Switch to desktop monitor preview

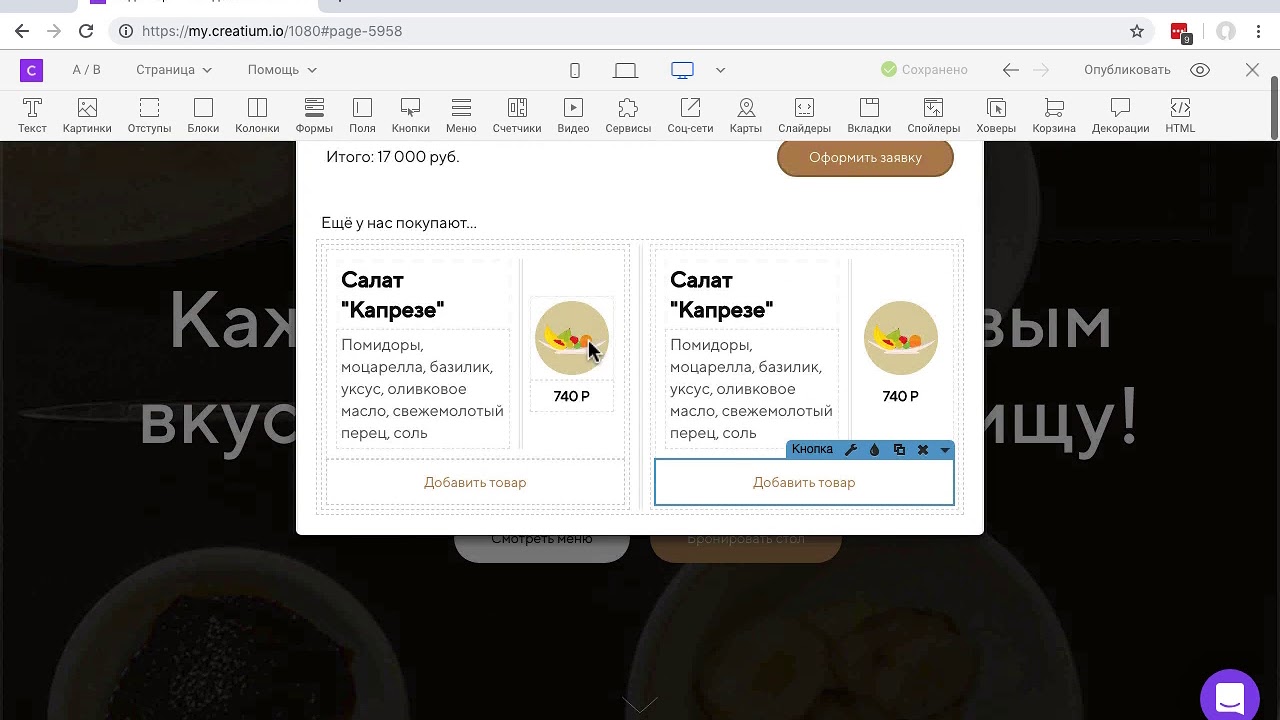682,70
